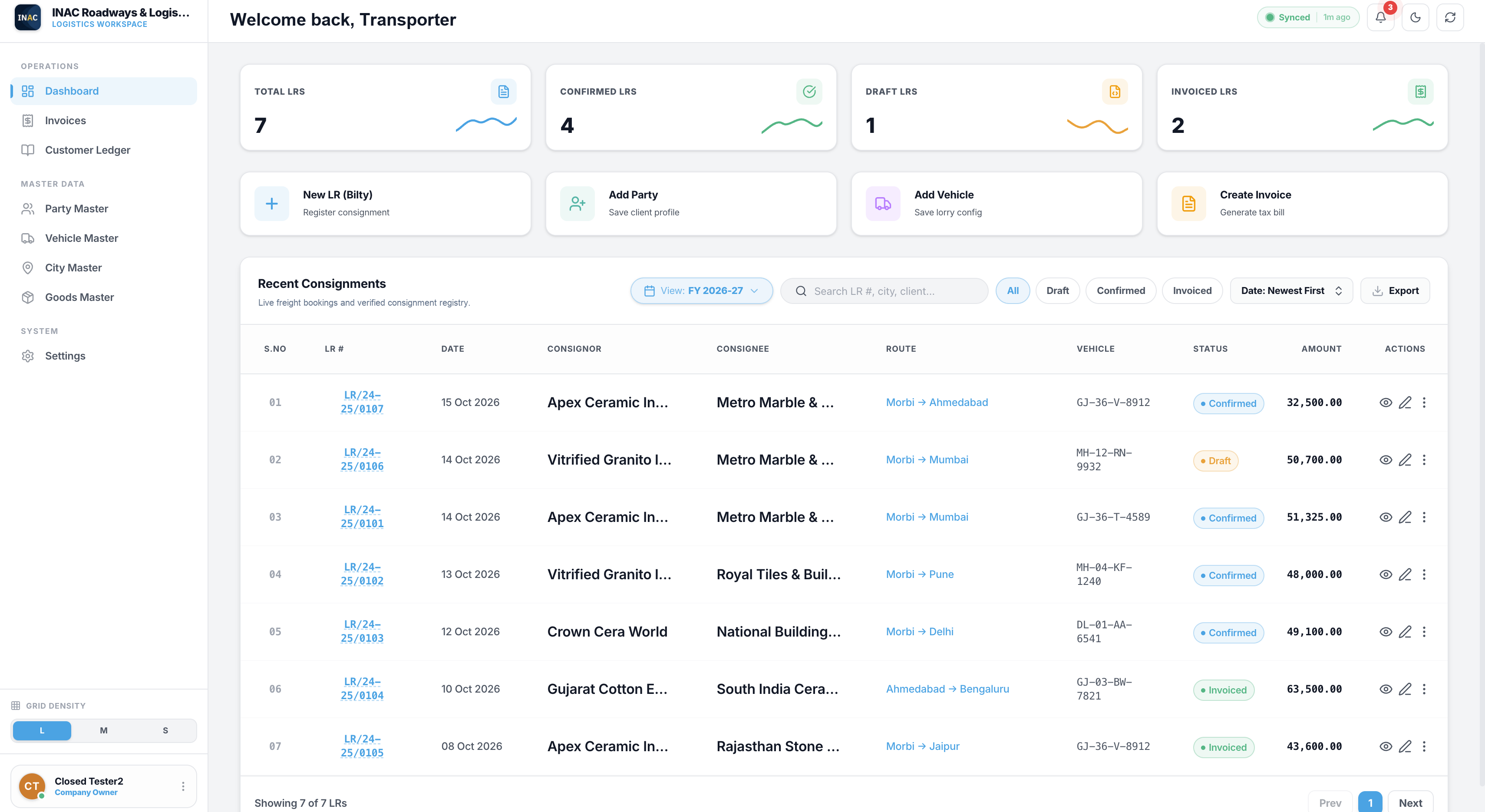Image resolution: width=1485 pixels, height=812 pixels.
Task: Toggle dark mode moon icon
Action: click(1415, 17)
